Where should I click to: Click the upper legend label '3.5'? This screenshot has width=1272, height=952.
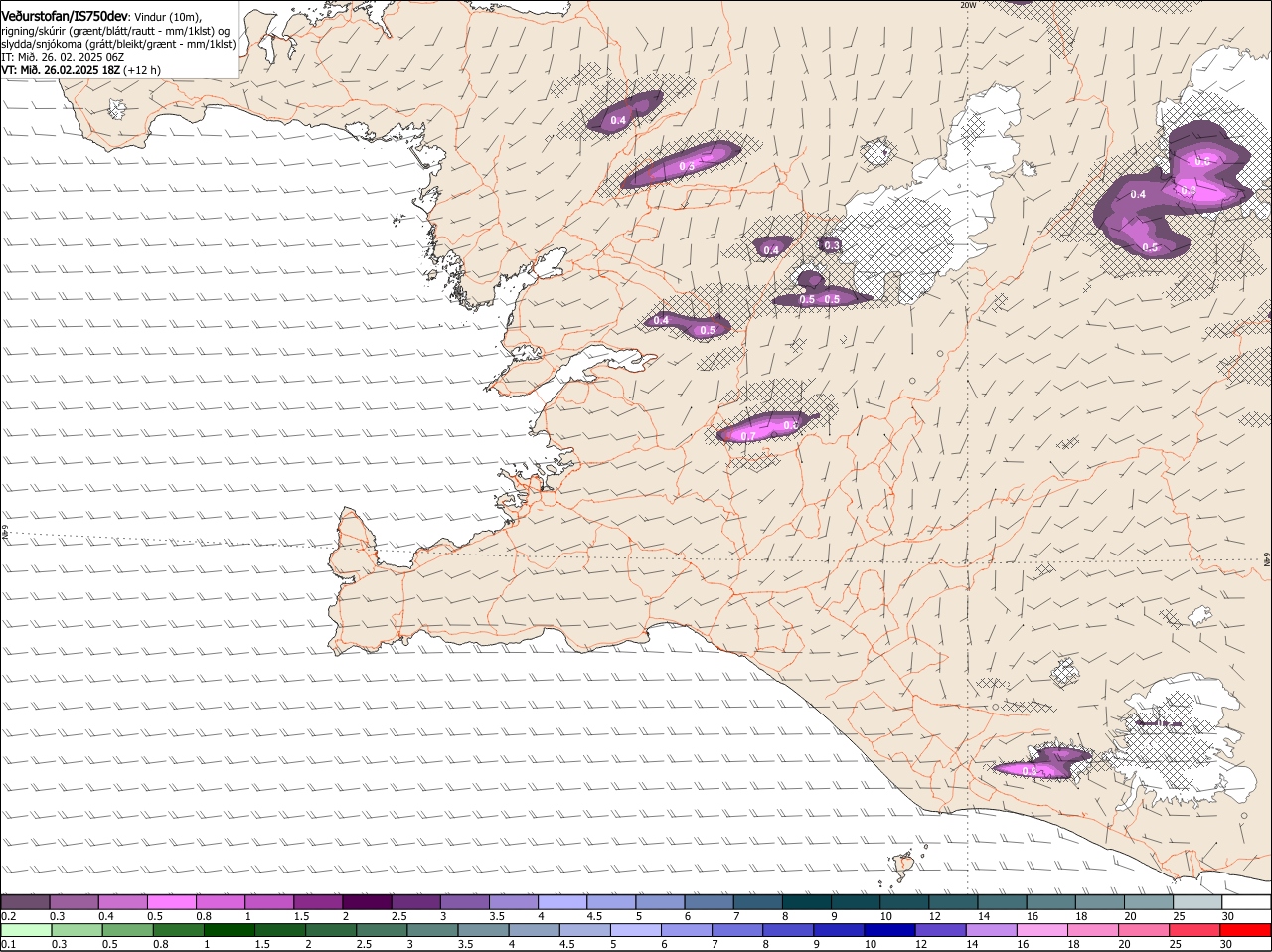click(x=497, y=916)
